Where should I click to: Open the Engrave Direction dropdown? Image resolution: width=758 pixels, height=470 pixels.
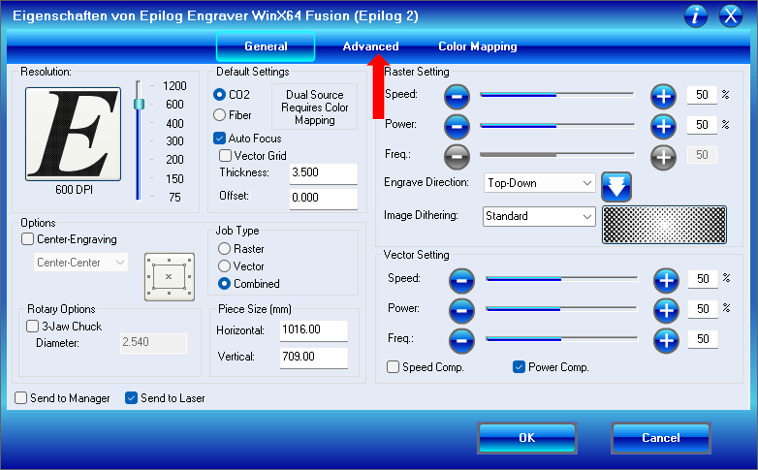pyautogui.click(x=538, y=183)
